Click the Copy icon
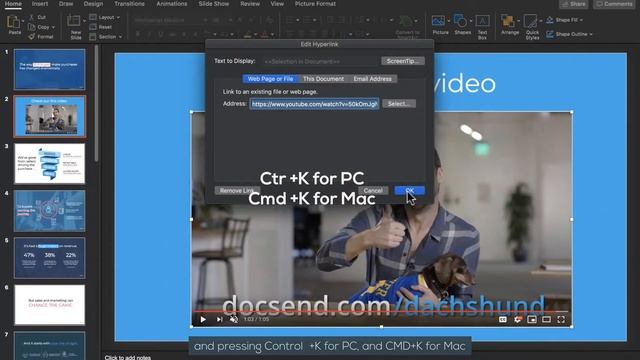The height and width of the screenshot is (360, 640). 31,27
